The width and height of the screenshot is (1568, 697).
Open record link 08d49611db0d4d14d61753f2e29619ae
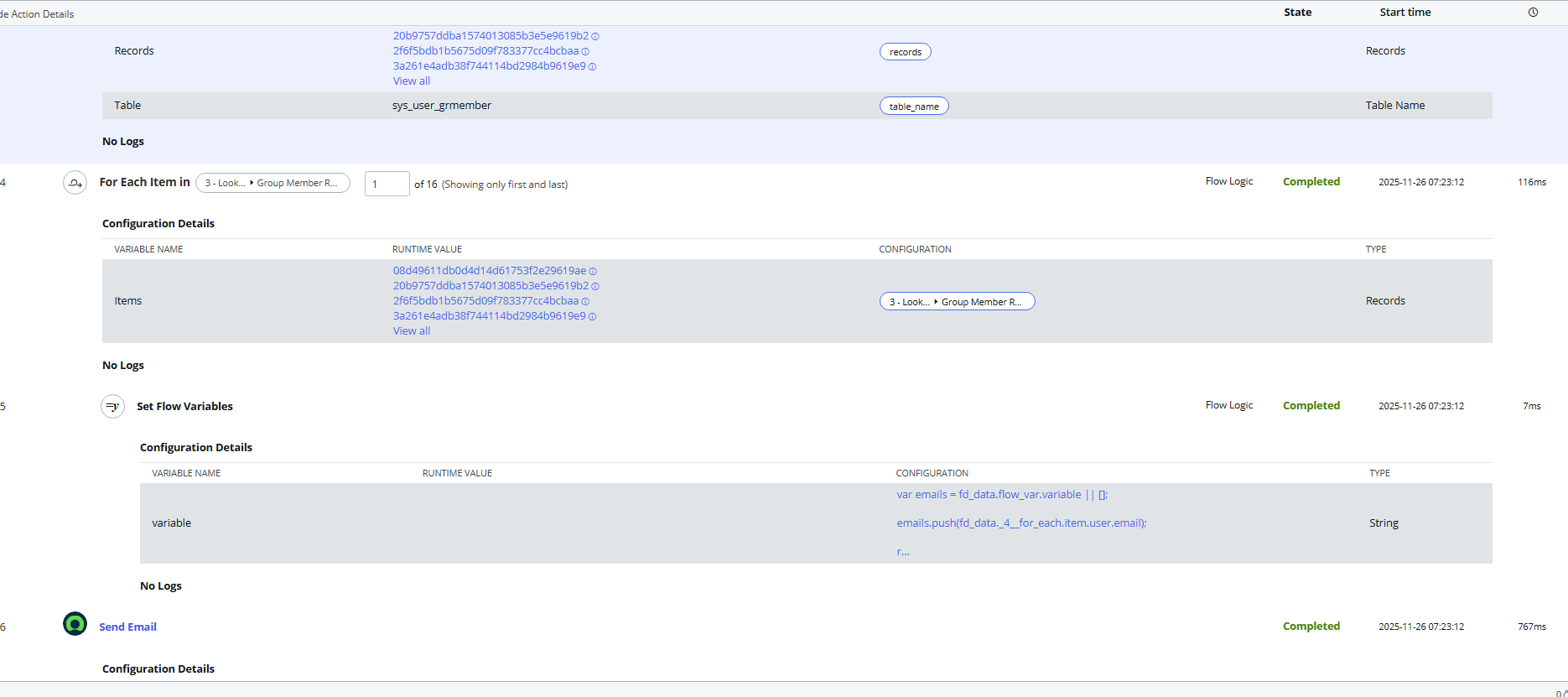(x=489, y=271)
